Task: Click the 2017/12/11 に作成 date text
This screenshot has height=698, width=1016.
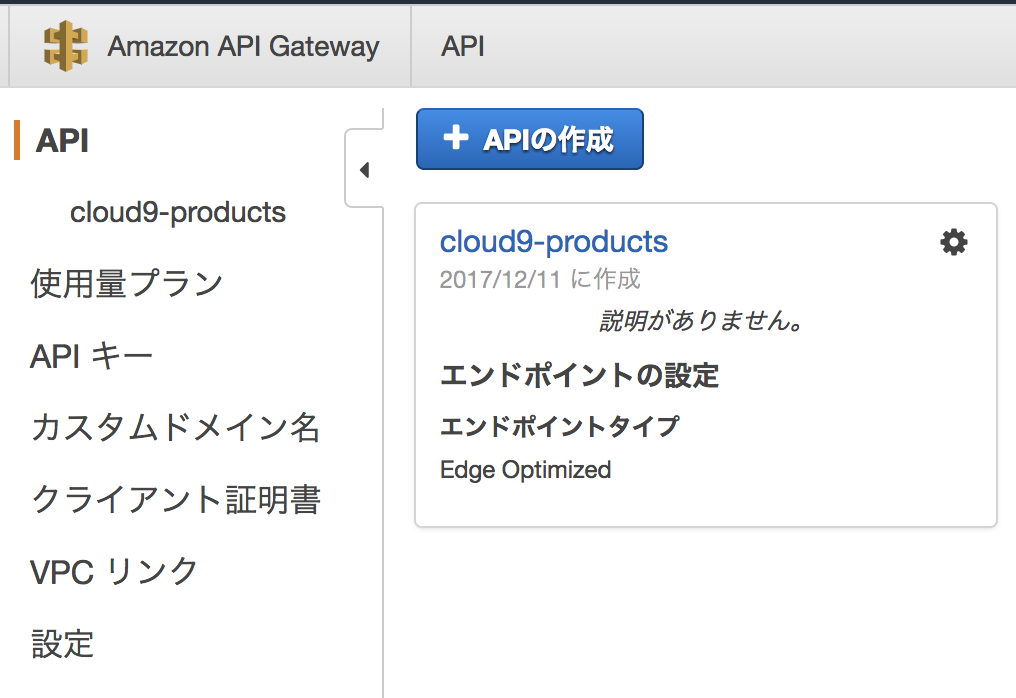Action: click(x=540, y=279)
